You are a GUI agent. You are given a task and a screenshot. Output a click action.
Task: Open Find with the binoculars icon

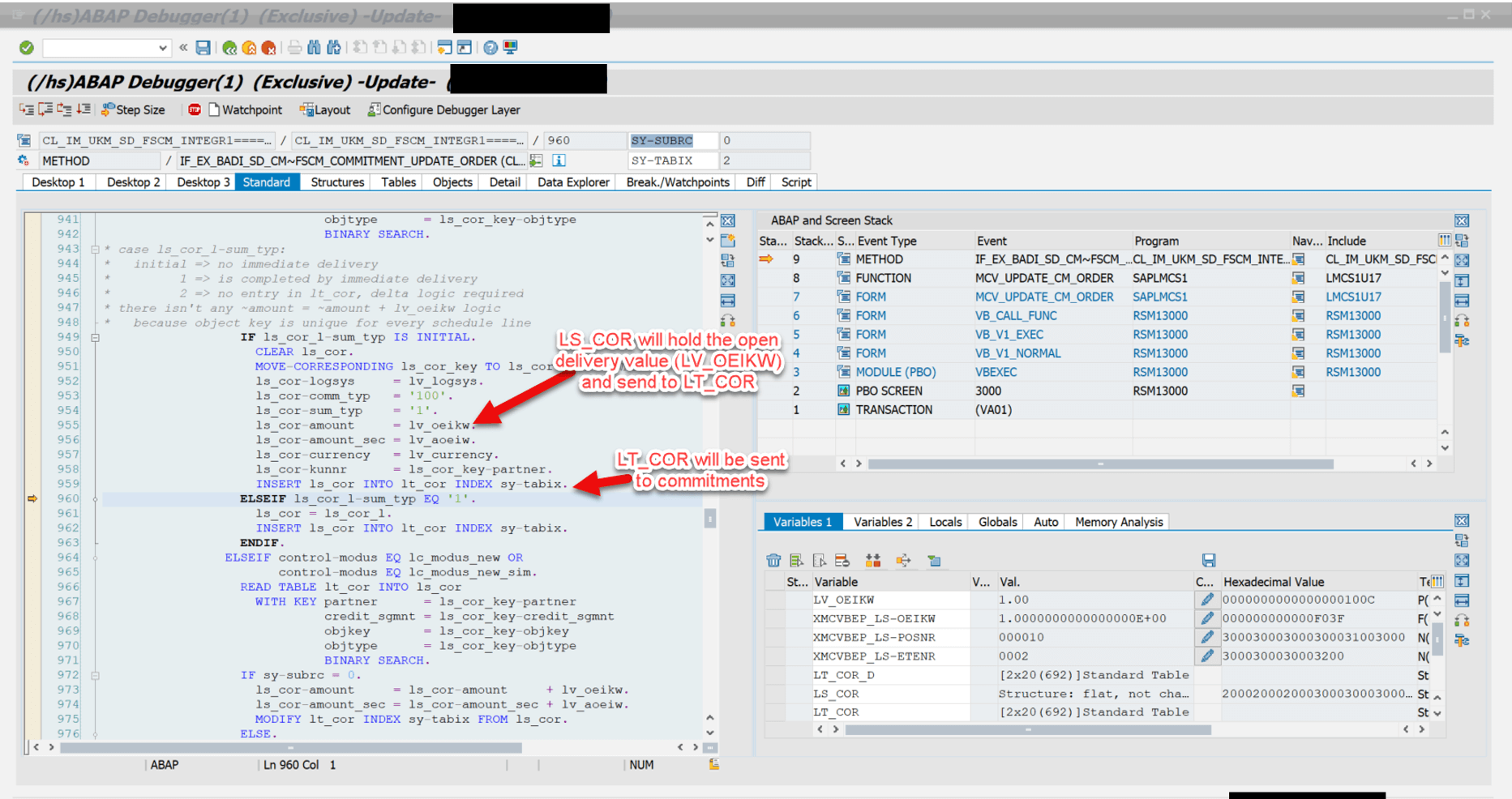click(315, 46)
